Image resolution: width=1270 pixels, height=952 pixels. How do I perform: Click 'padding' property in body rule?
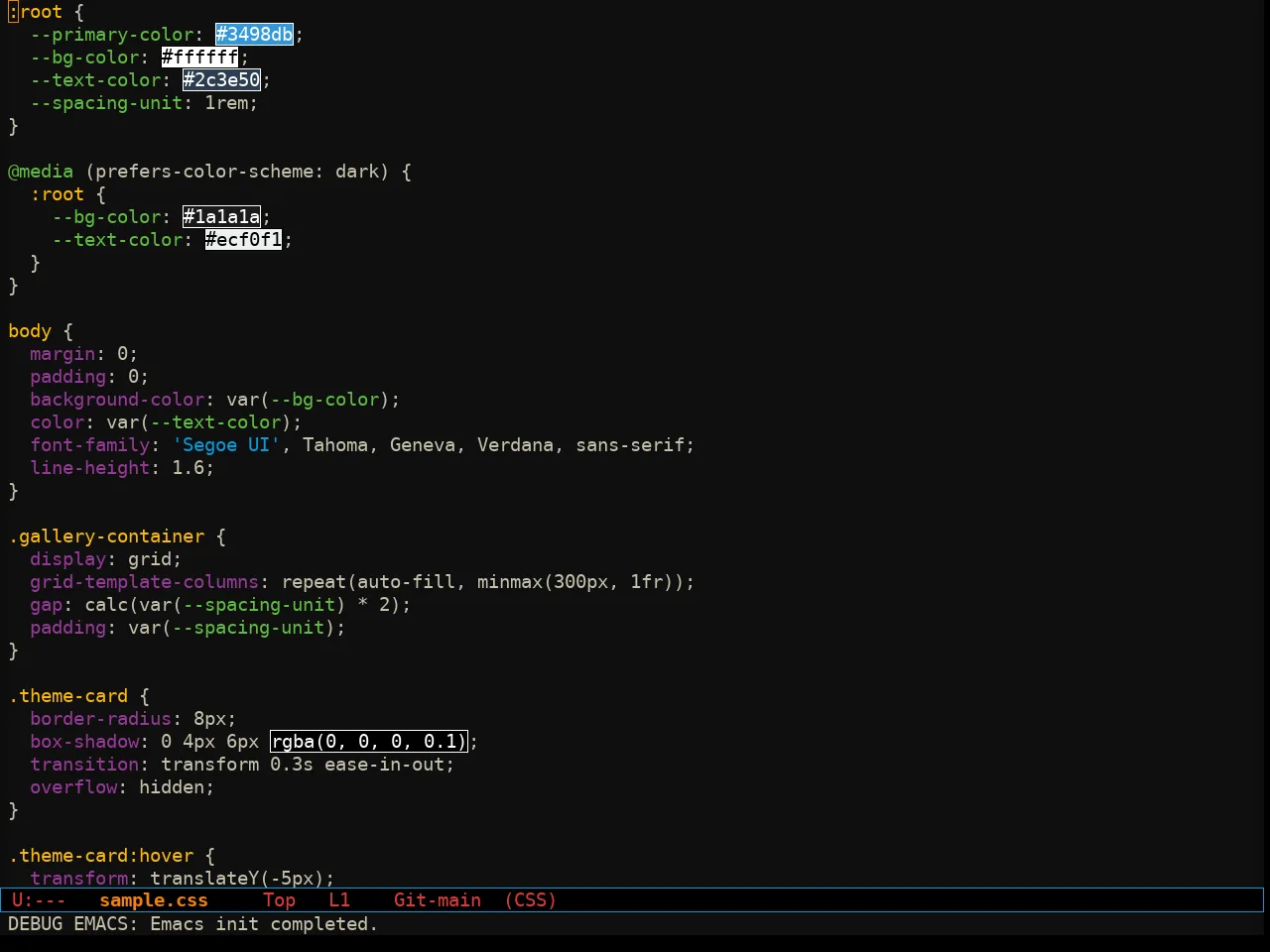[x=68, y=377]
